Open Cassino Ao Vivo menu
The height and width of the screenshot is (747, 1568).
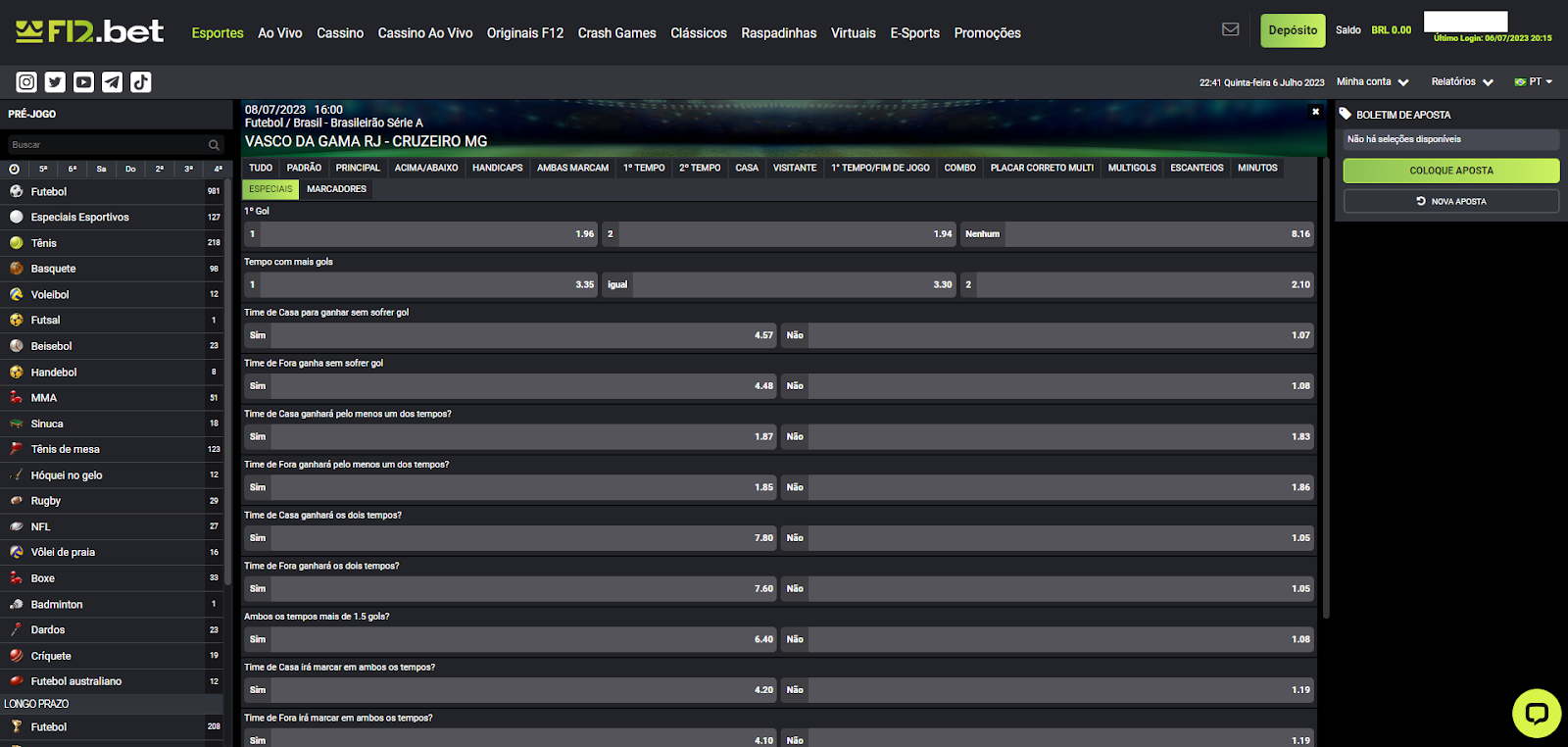pyautogui.click(x=425, y=33)
